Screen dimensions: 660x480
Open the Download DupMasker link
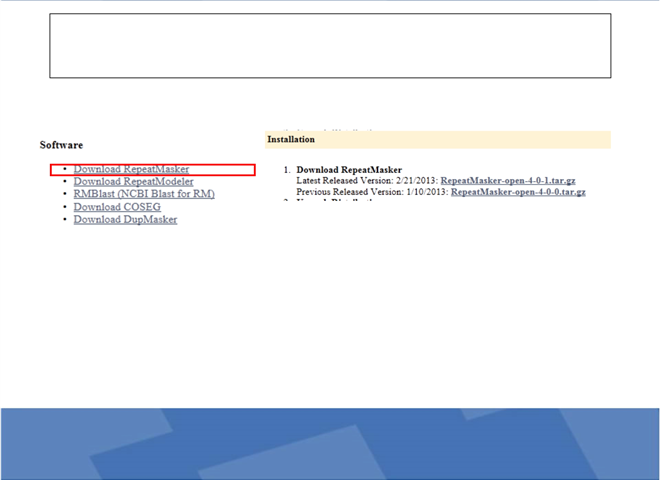coord(125,219)
